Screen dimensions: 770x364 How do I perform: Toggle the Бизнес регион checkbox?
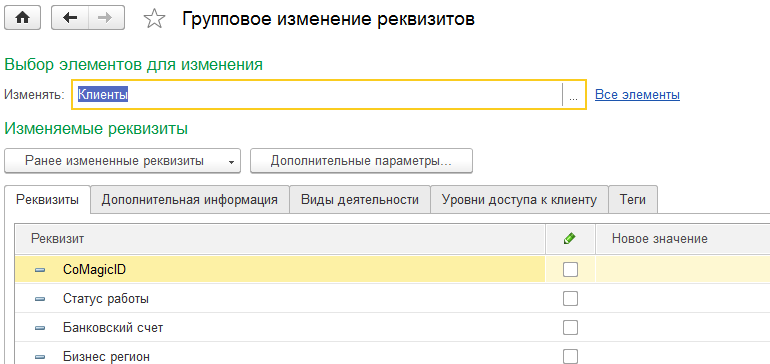point(570,356)
